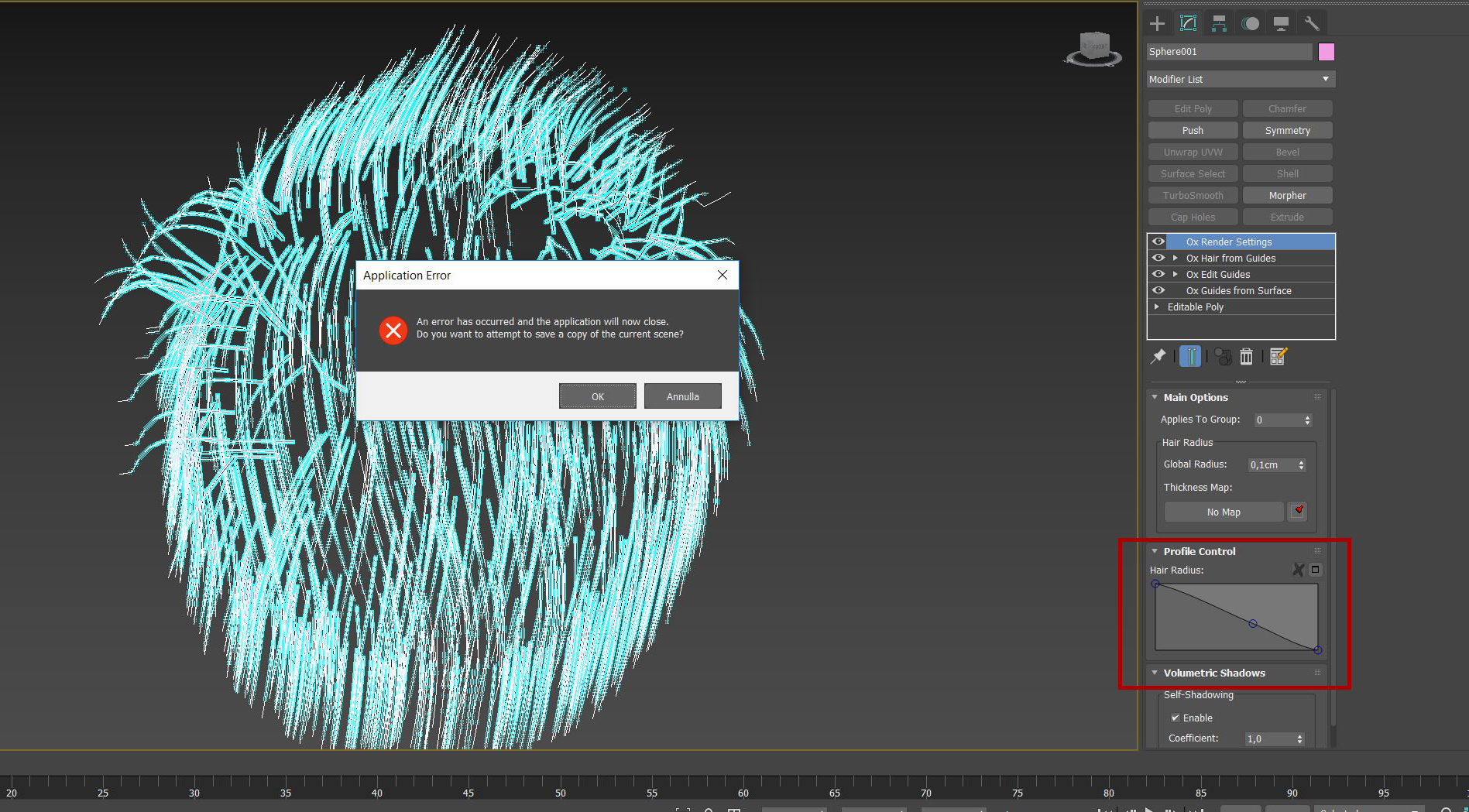Remove modifier with the trash icon
The image size is (1469, 812).
click(1246, 356)
